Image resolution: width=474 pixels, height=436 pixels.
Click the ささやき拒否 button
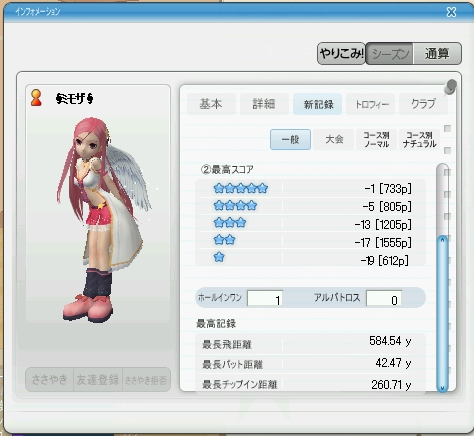[146, 379]
